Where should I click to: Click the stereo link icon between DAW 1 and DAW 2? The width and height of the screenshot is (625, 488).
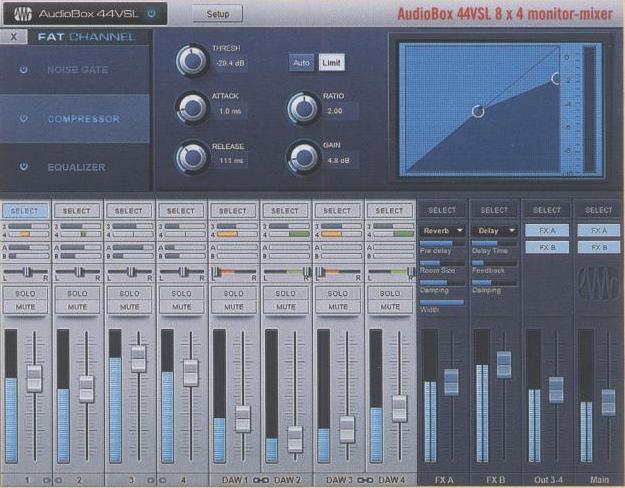coord(261,480)
